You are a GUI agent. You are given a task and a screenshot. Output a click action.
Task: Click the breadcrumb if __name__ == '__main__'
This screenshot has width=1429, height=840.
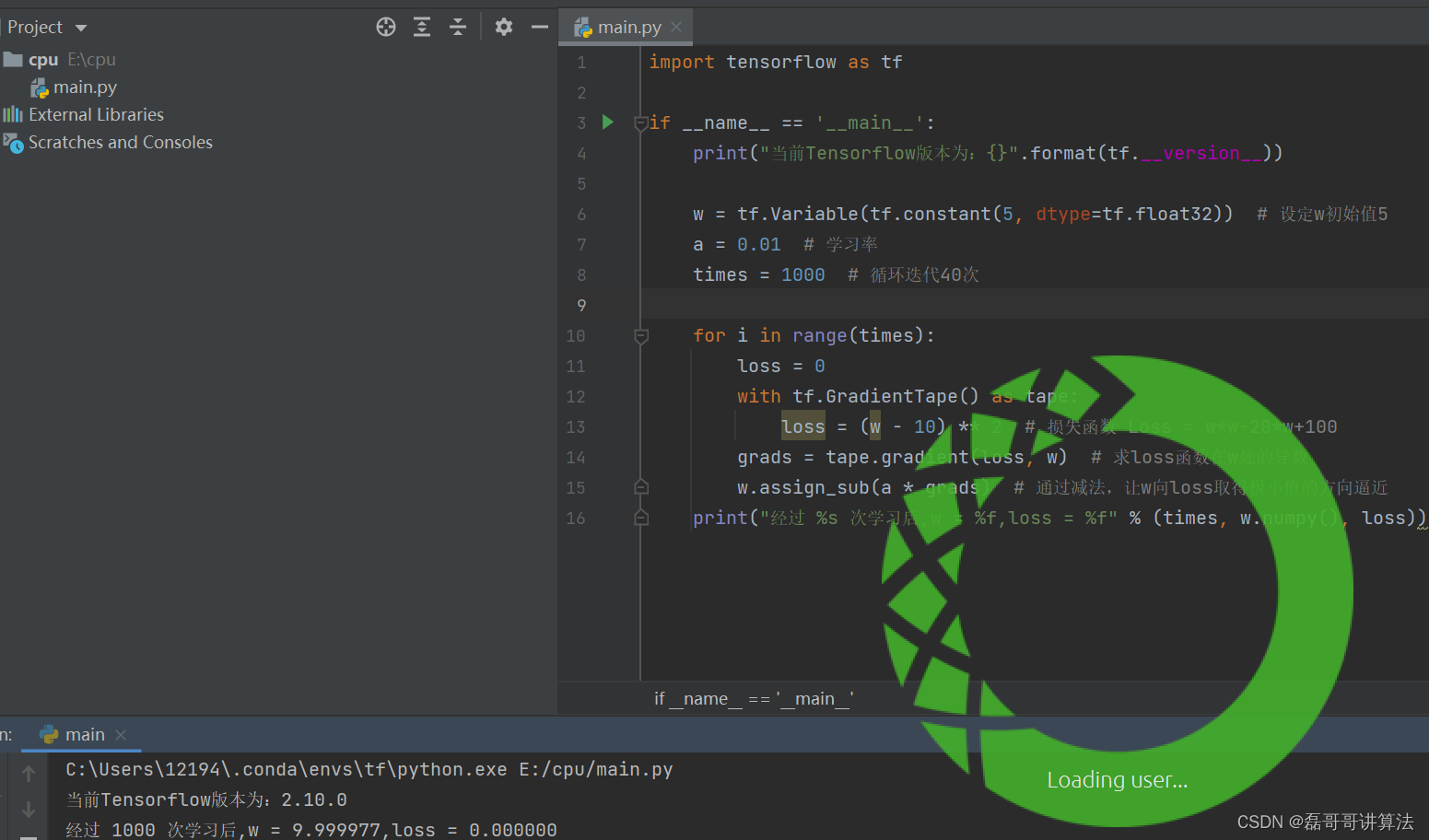coord(754,698)
